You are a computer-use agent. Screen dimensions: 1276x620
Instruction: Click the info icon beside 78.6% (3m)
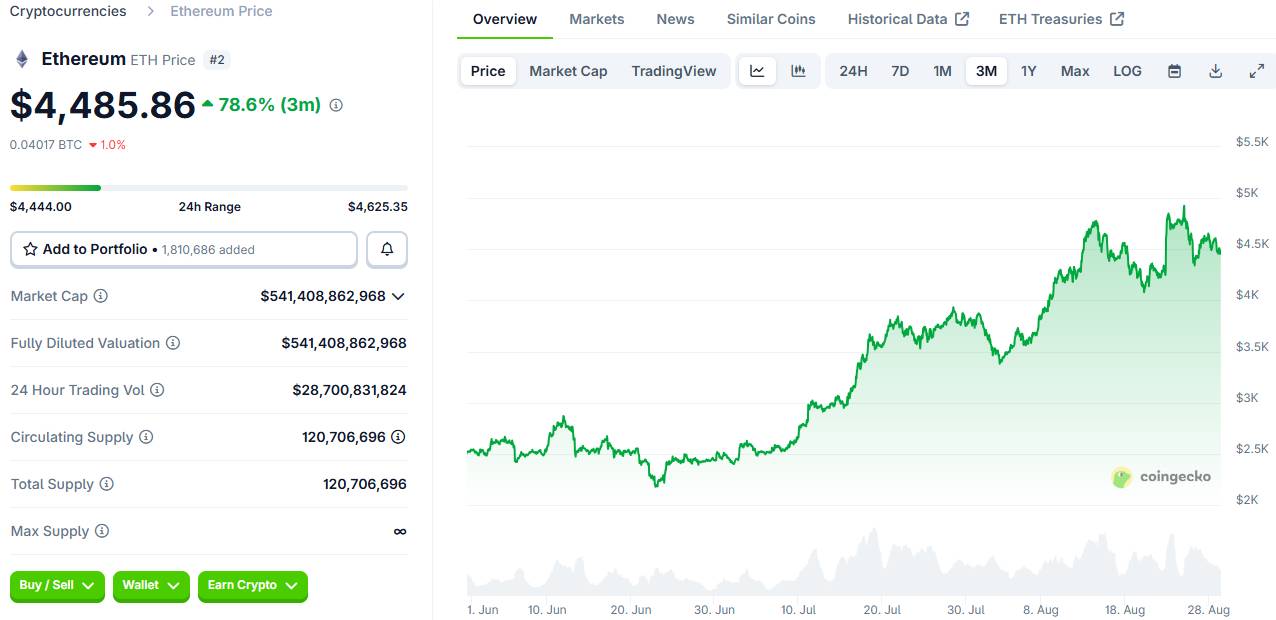pyautogui.click(x=336, y=105)
